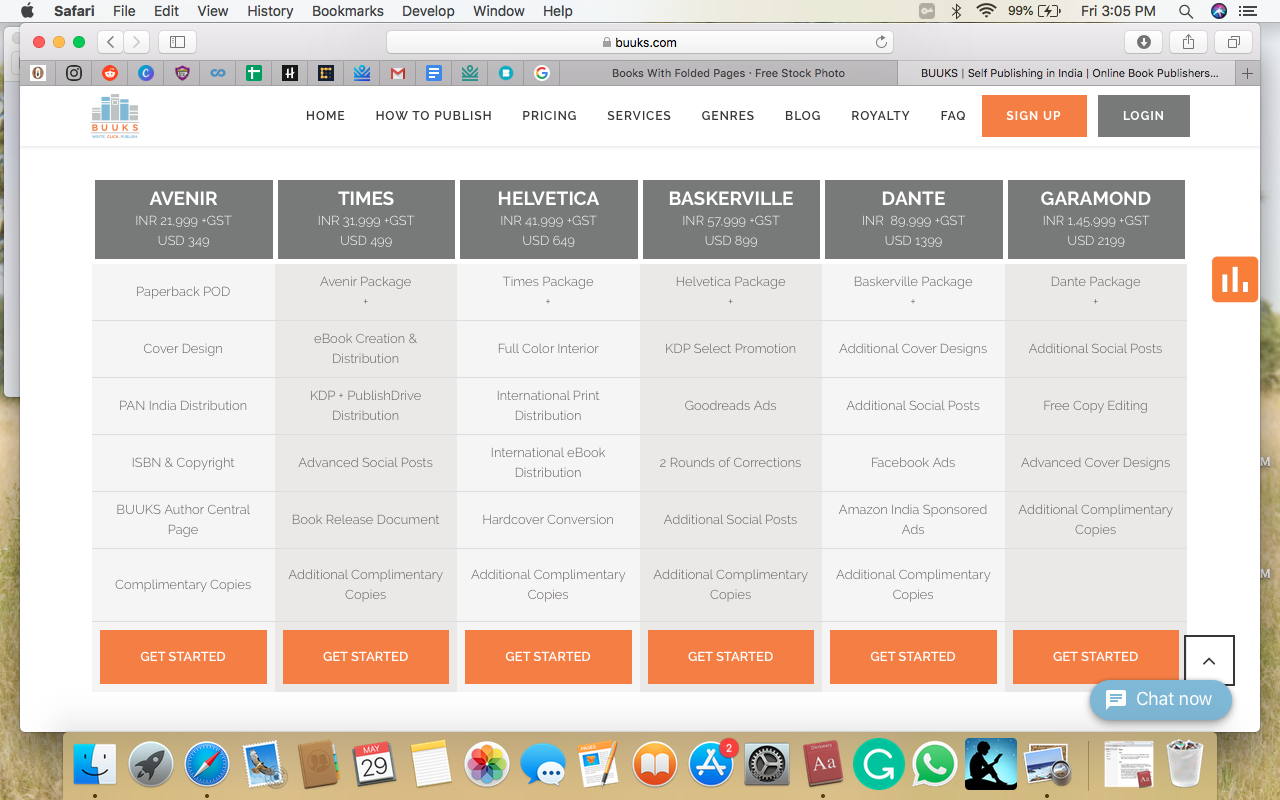Open Reddit from the favorites bar
The width and height of the screenshot is (1280, 800).
[x=110, y=73]
